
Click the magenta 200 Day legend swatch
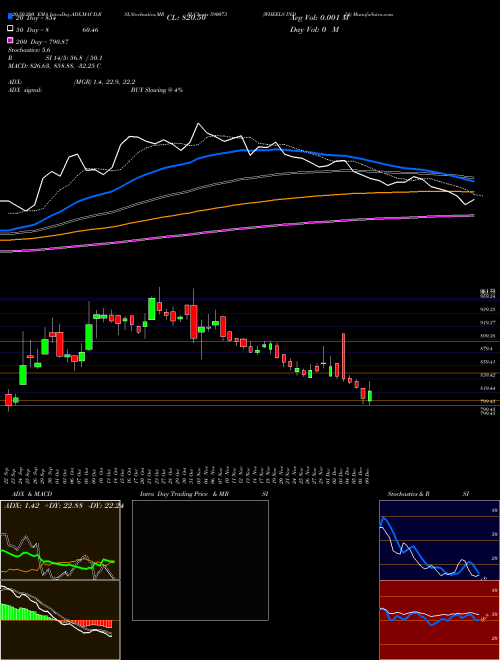10,41
